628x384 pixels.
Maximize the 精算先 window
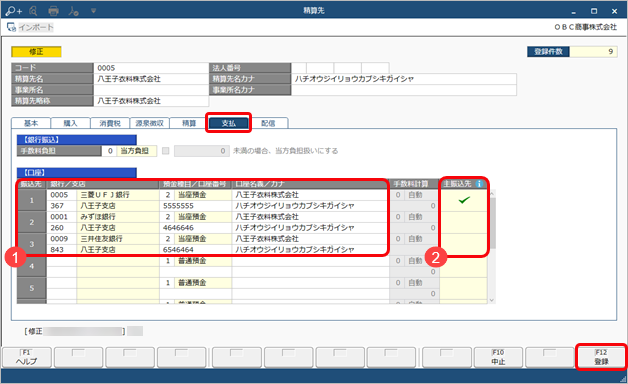click(x=594, y=11)
